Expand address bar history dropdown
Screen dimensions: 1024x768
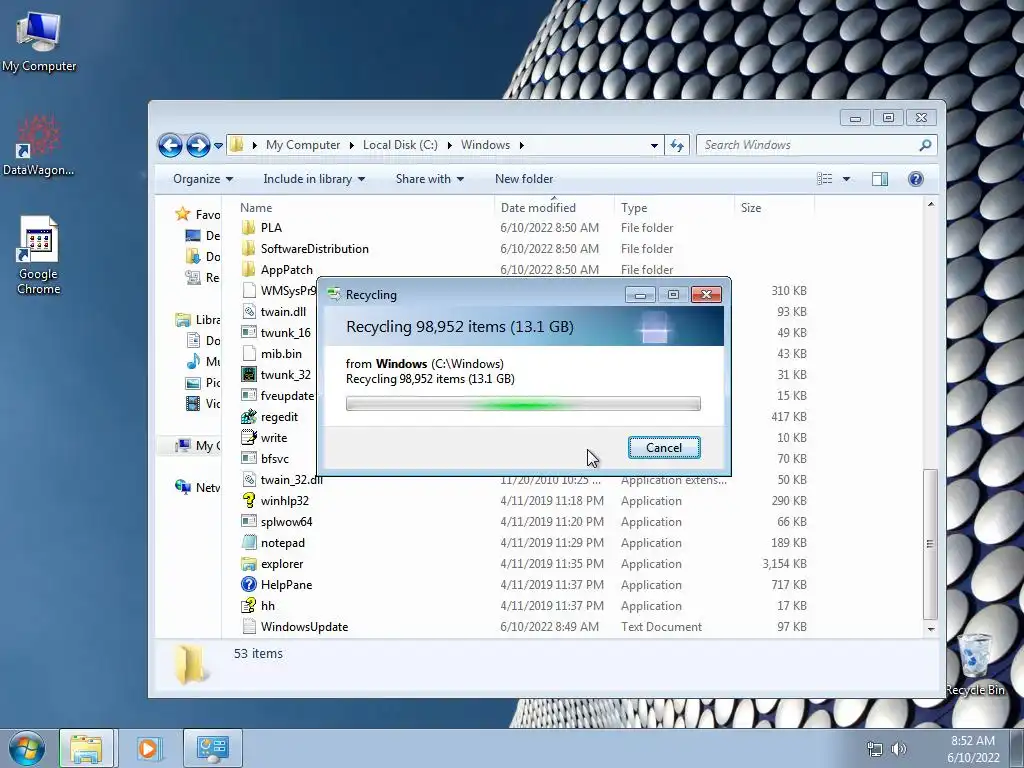pos(654,146)
